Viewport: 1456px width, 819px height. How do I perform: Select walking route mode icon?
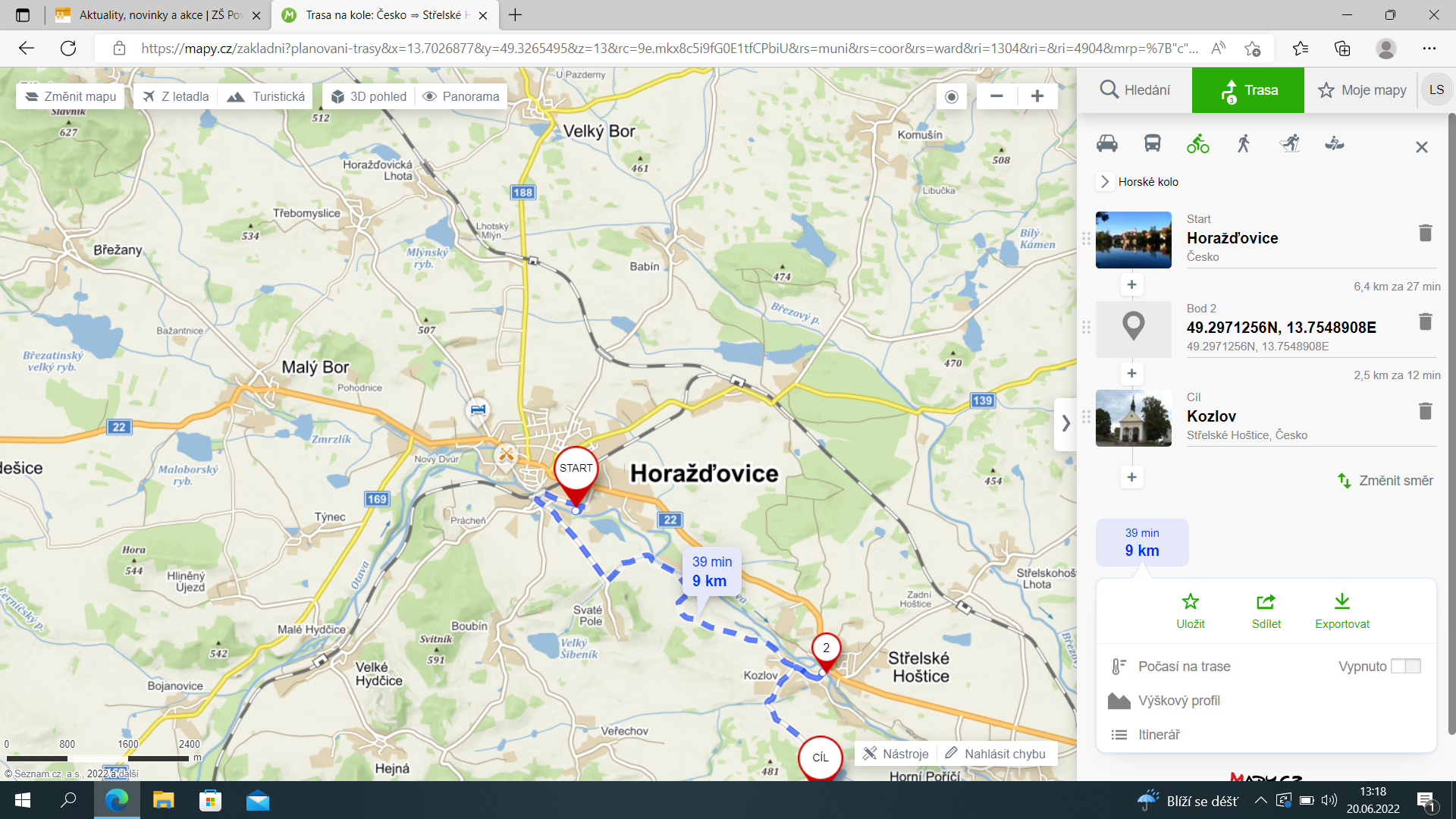coord(1244,143)
